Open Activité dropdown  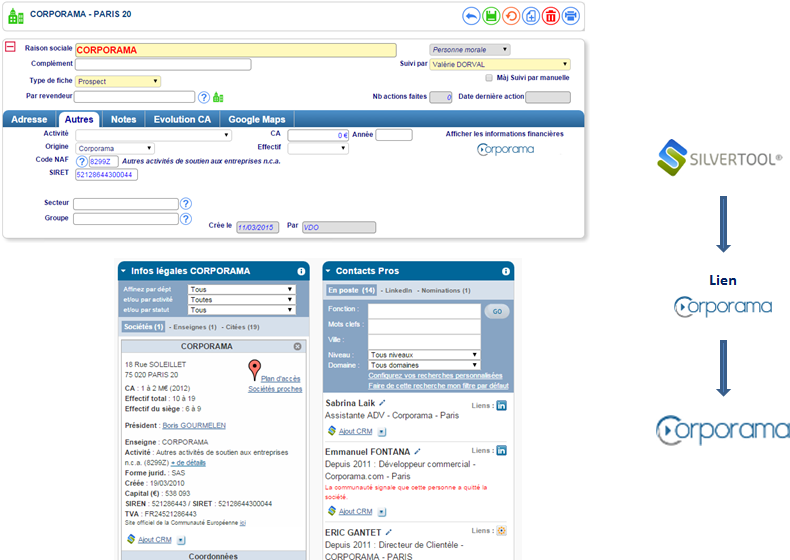[154, 135]
